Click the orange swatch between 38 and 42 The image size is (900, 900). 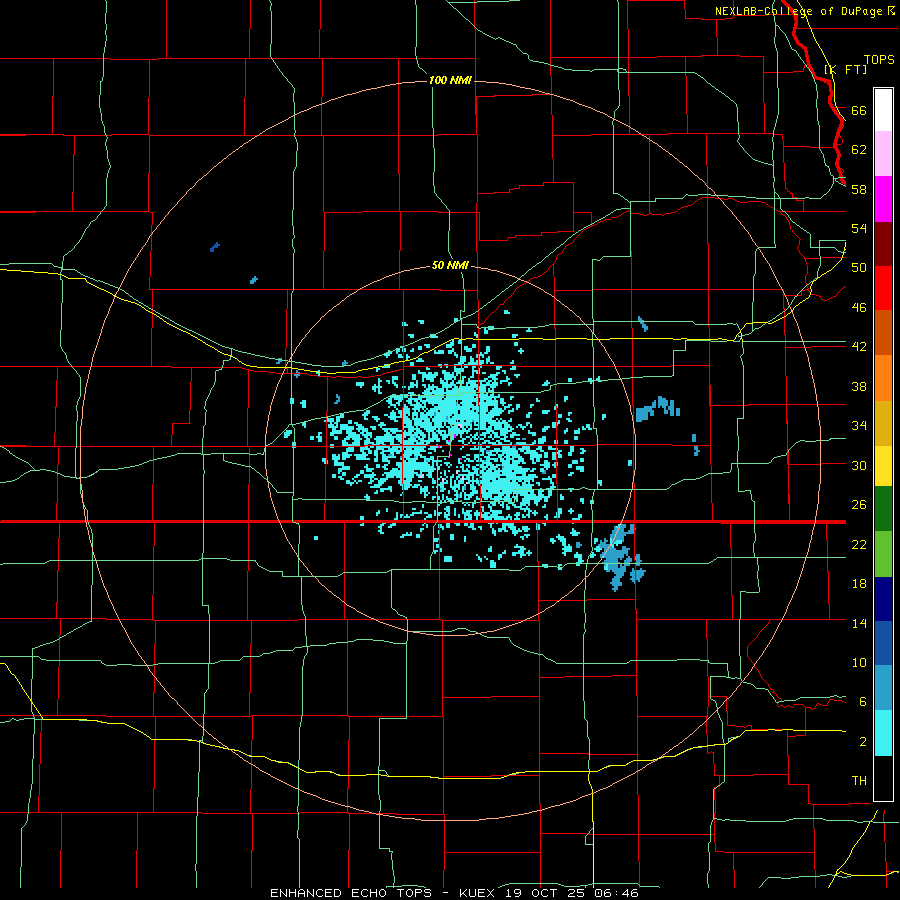point(883,378)
